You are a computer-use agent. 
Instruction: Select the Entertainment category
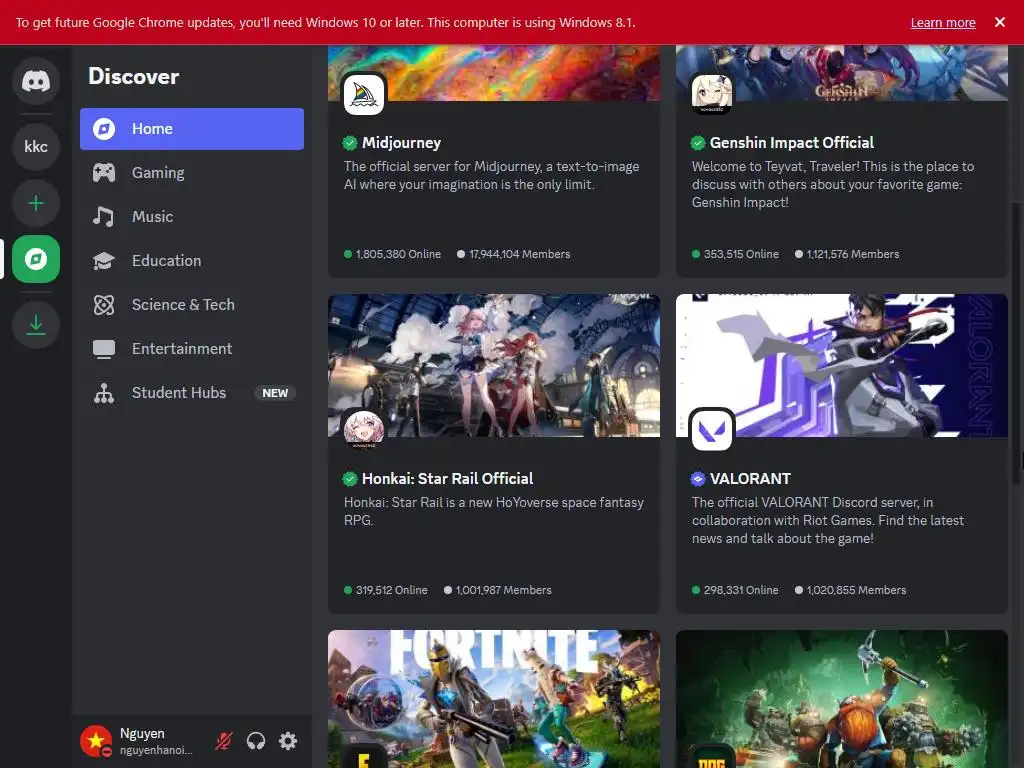tap(192, 349)
